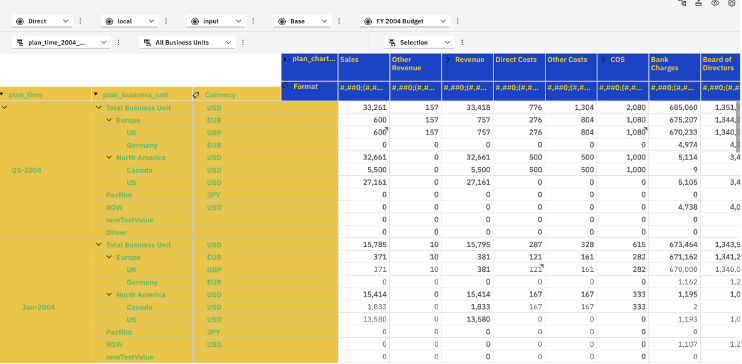Viewport: 742px width, 364px height.
Task: Click the JPY currency cell under Jan-2004
Action: click(x=214, y=332)
